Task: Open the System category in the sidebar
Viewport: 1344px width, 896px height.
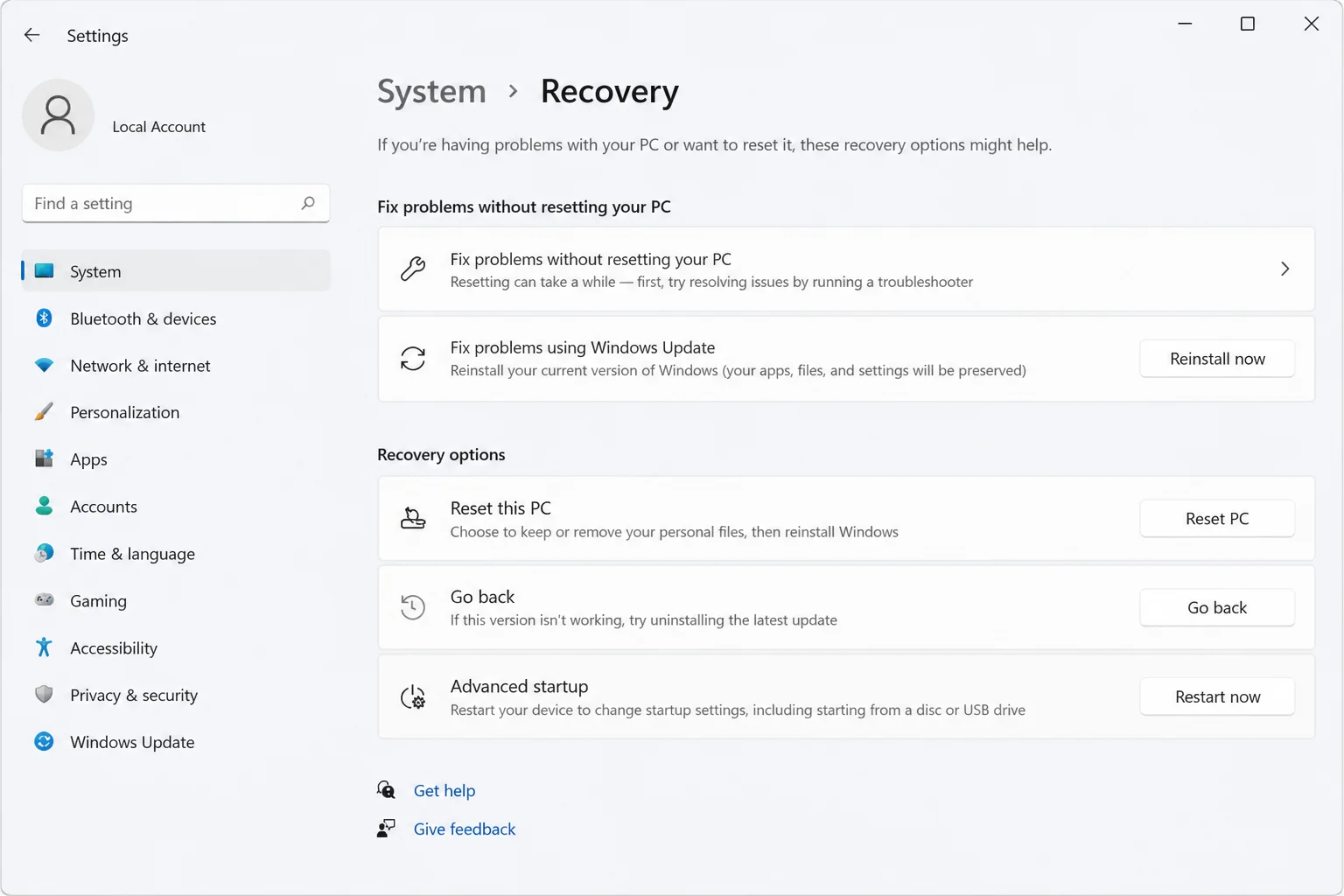Action: pyautogui.click(x=176, y=271)
